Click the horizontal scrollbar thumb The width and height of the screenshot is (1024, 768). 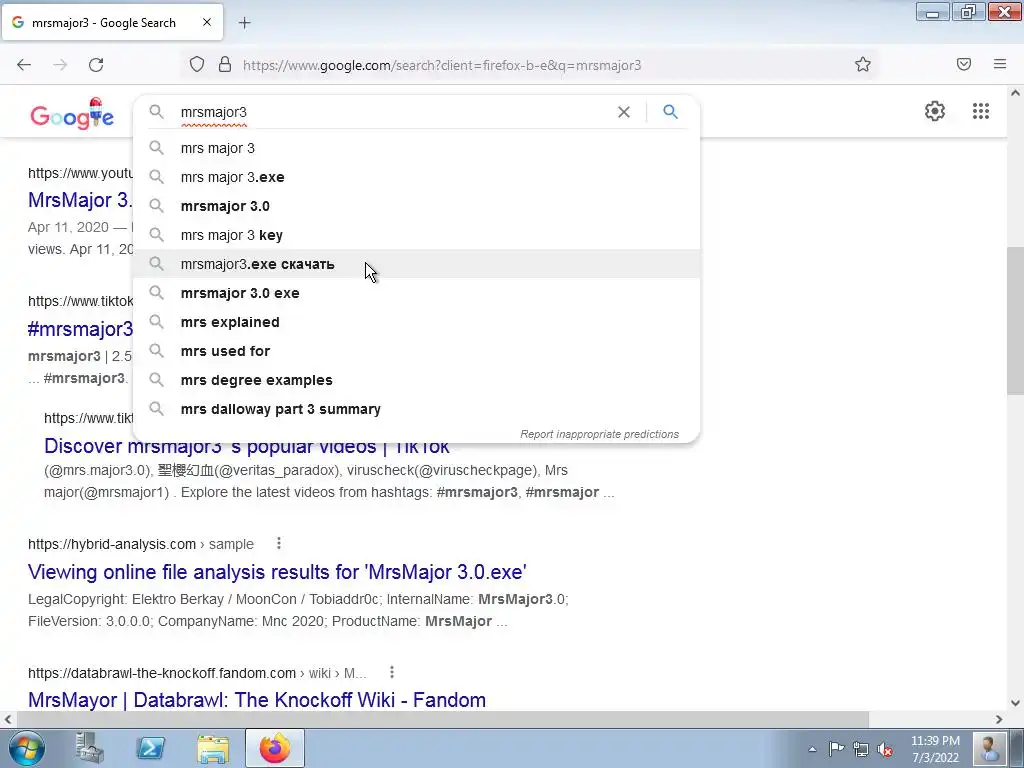point(443,719)
